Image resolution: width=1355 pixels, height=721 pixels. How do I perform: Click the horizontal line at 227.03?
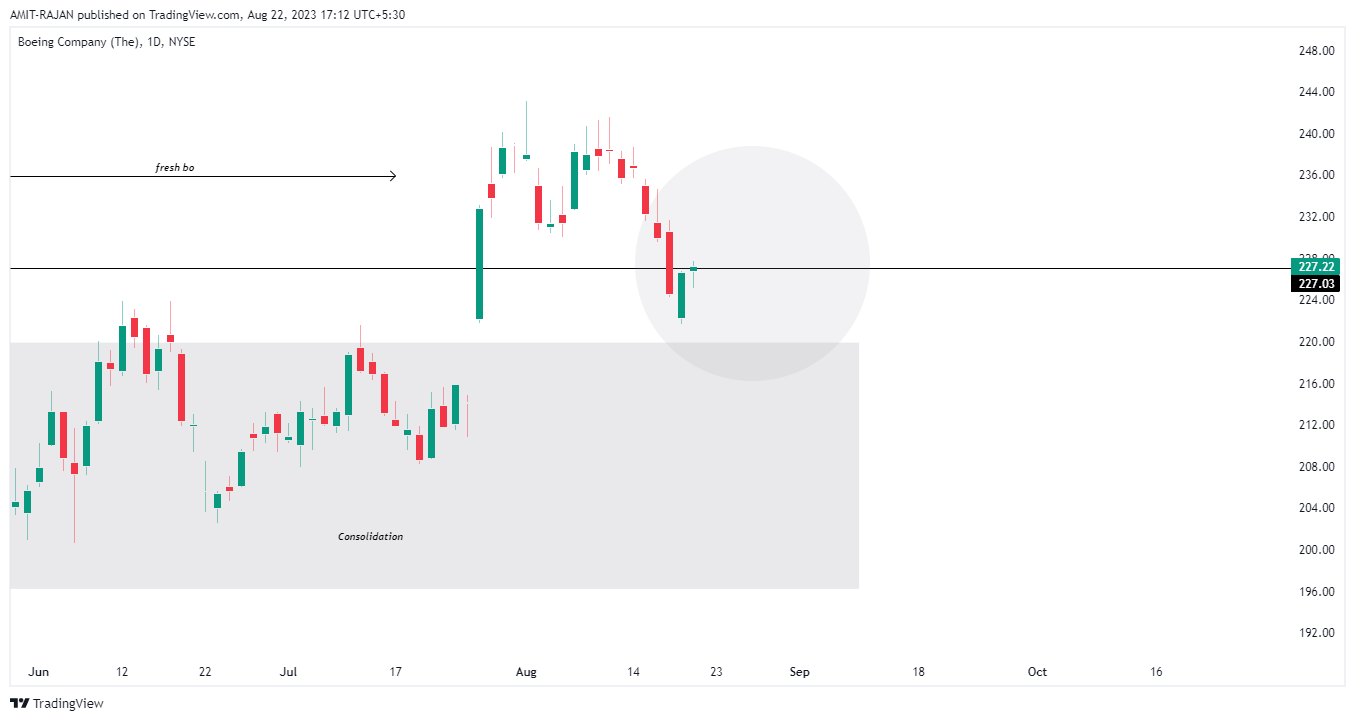pyautogui.click(x=300, y=268)
